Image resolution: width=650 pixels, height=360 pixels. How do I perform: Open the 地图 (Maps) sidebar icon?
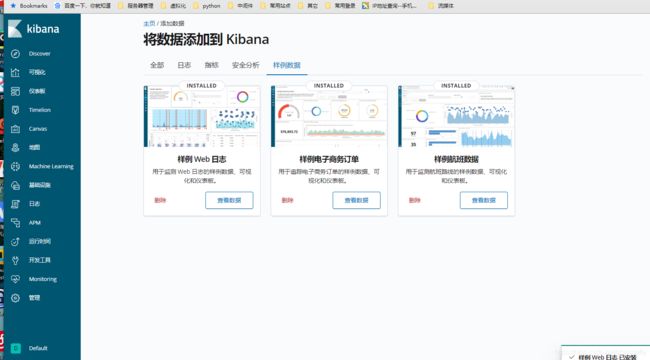[15, 148]
